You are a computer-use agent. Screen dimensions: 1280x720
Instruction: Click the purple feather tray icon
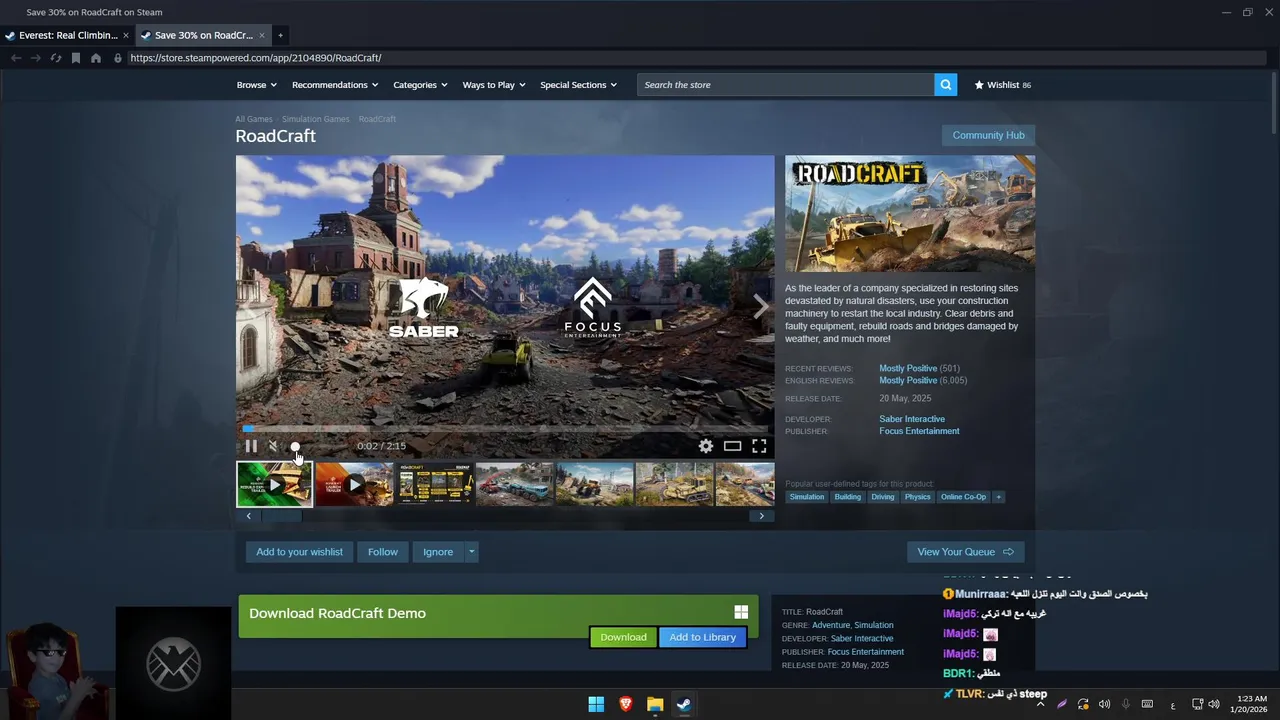coord(1062,704)
